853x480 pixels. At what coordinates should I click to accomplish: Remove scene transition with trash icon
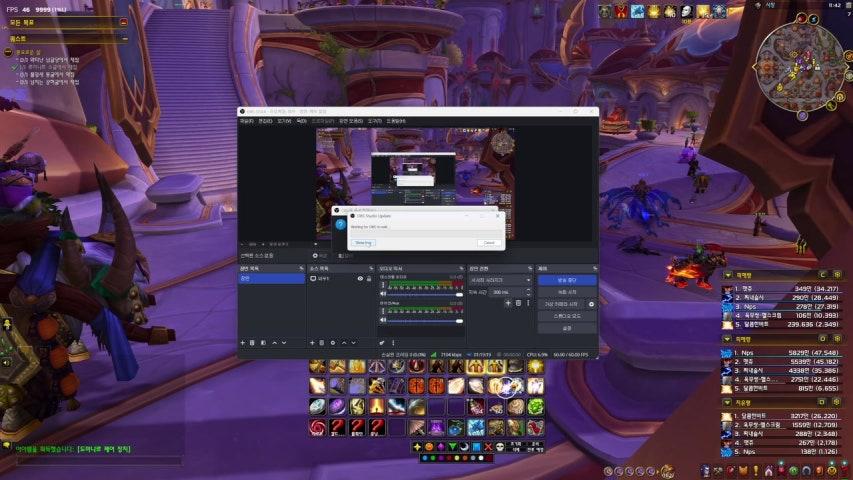coord(518,303)
